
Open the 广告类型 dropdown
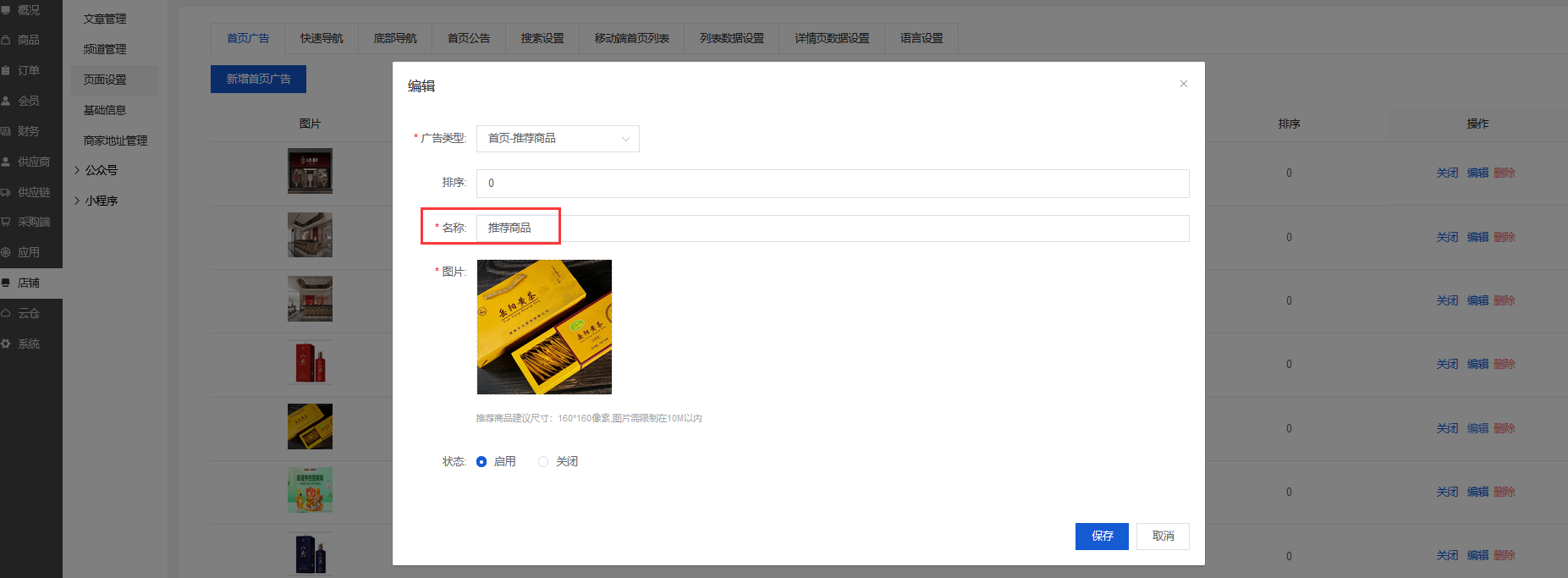click(x=558, y=139)
